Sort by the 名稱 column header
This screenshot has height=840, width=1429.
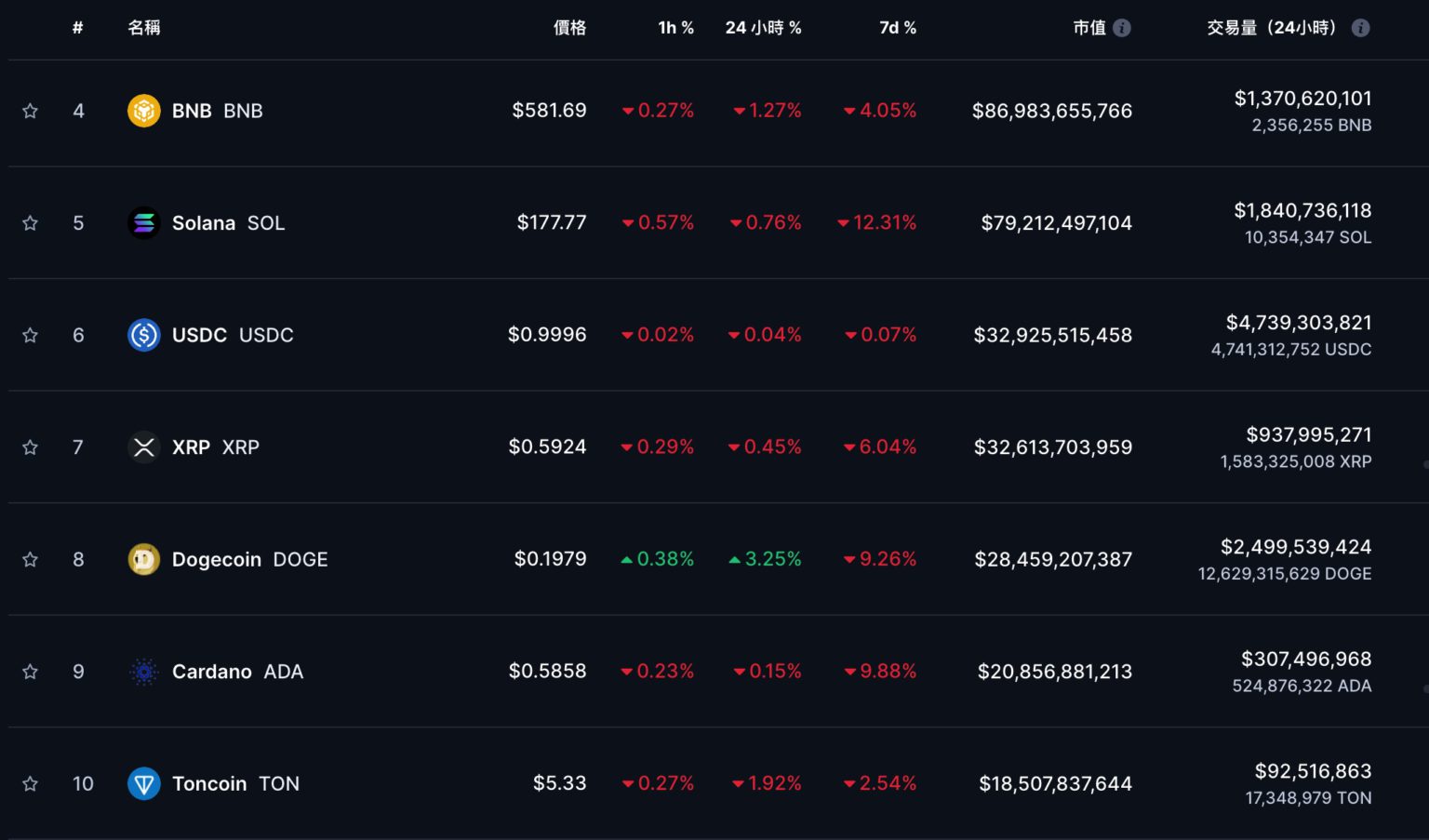[144, 28]
